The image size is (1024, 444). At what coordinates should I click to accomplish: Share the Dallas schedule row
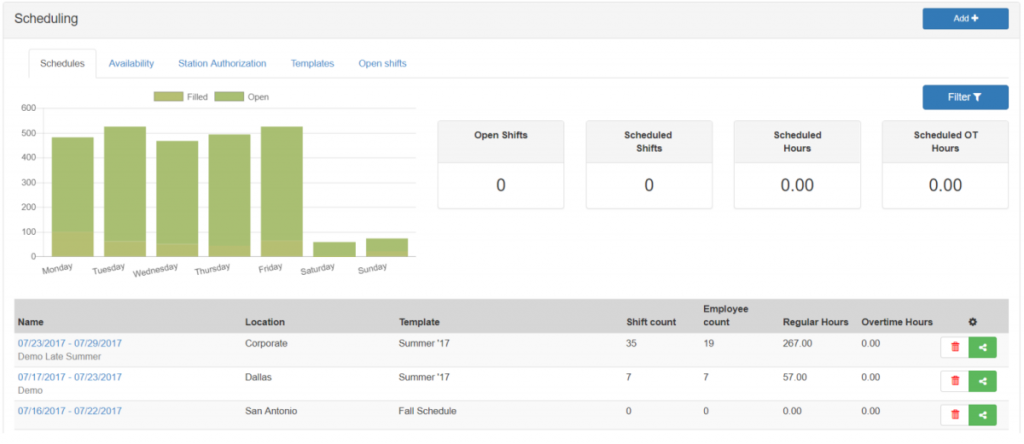(x=983, y=381)
